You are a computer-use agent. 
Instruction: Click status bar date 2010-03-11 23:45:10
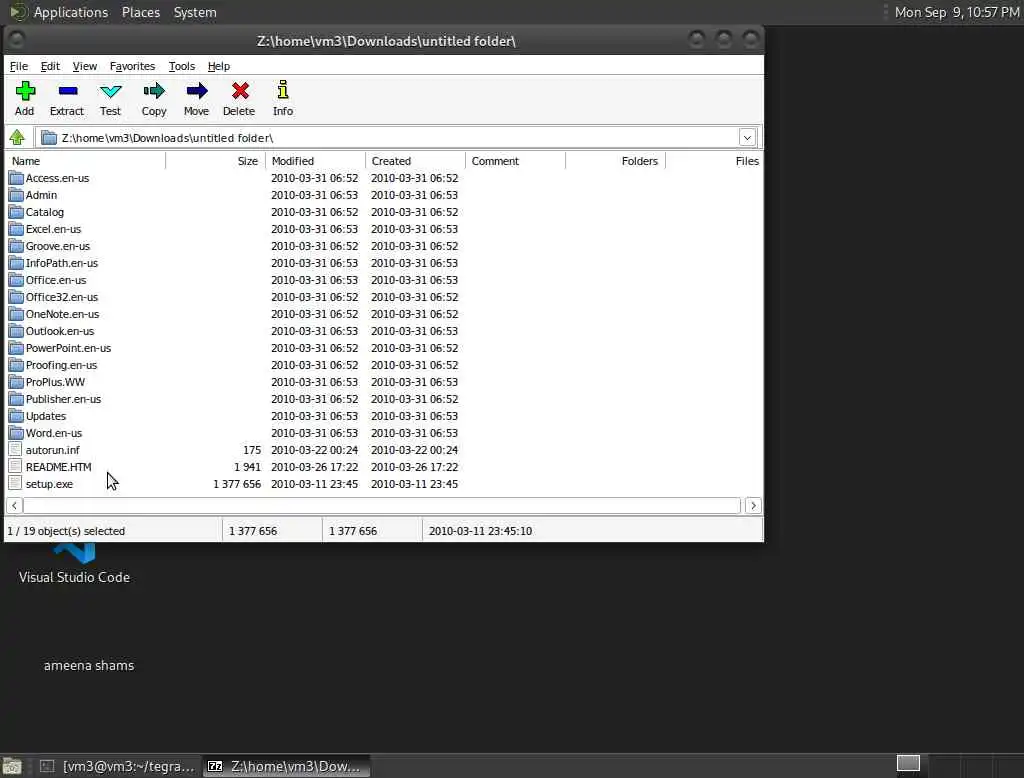tap(481, 531)
